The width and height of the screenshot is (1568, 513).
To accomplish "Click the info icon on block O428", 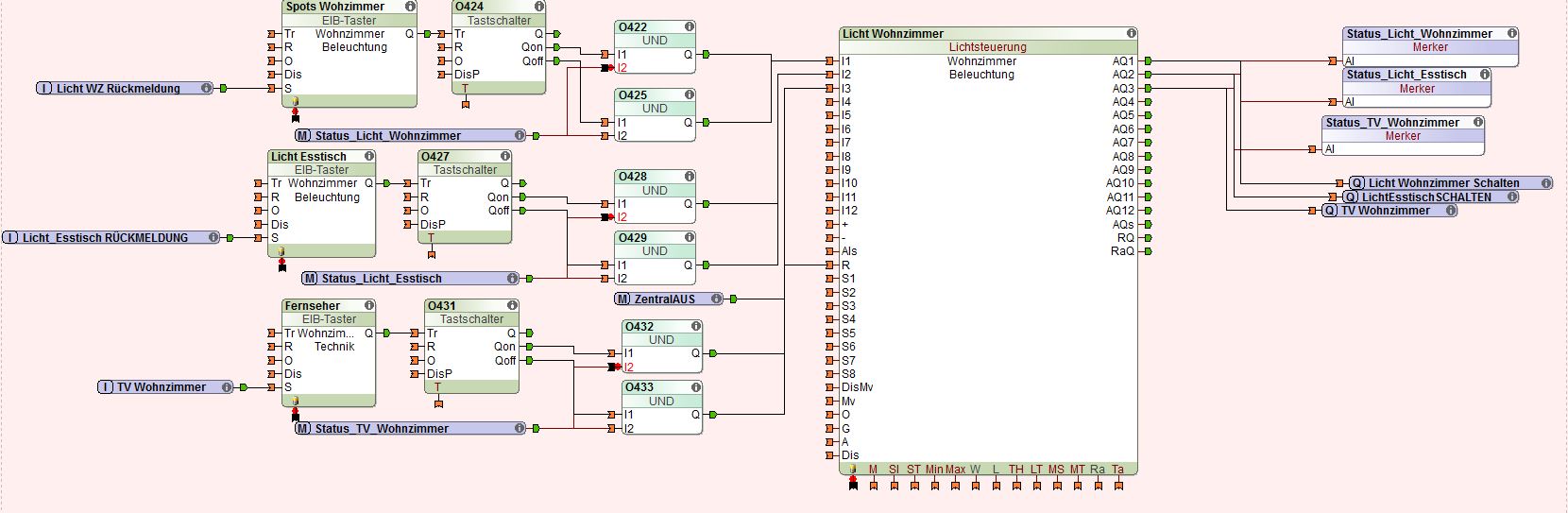I will (690, 177).
